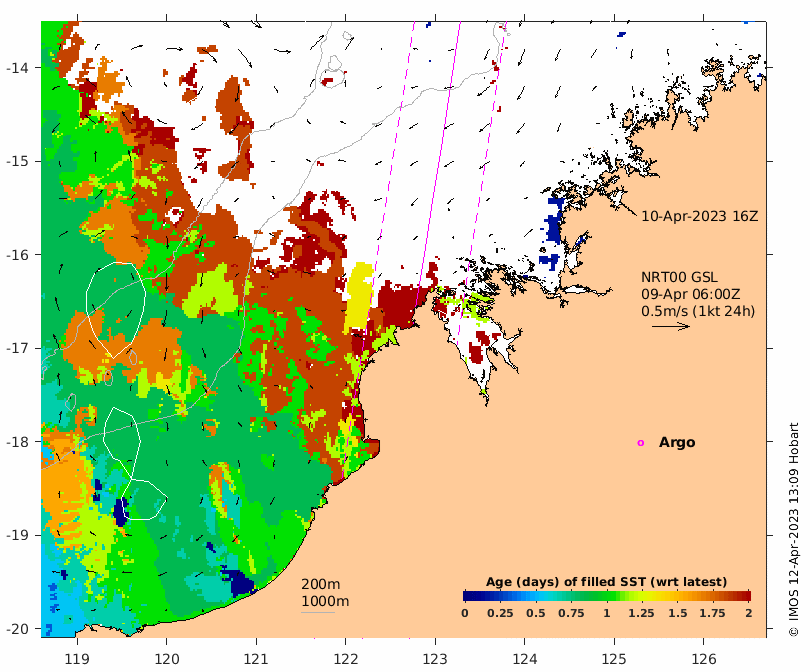Click the 'NRT00 GSL' text label
The image size is (810, 672).
(x=679, y=277)
